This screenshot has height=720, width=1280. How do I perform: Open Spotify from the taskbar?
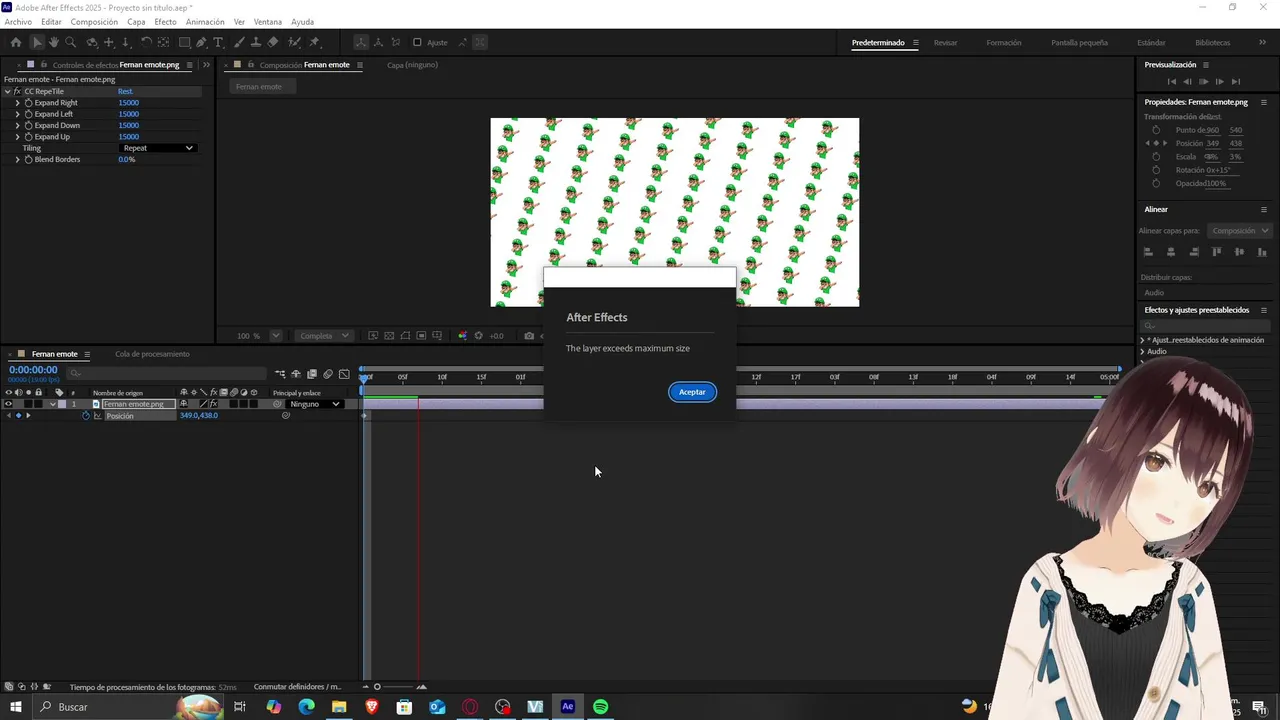600,707
